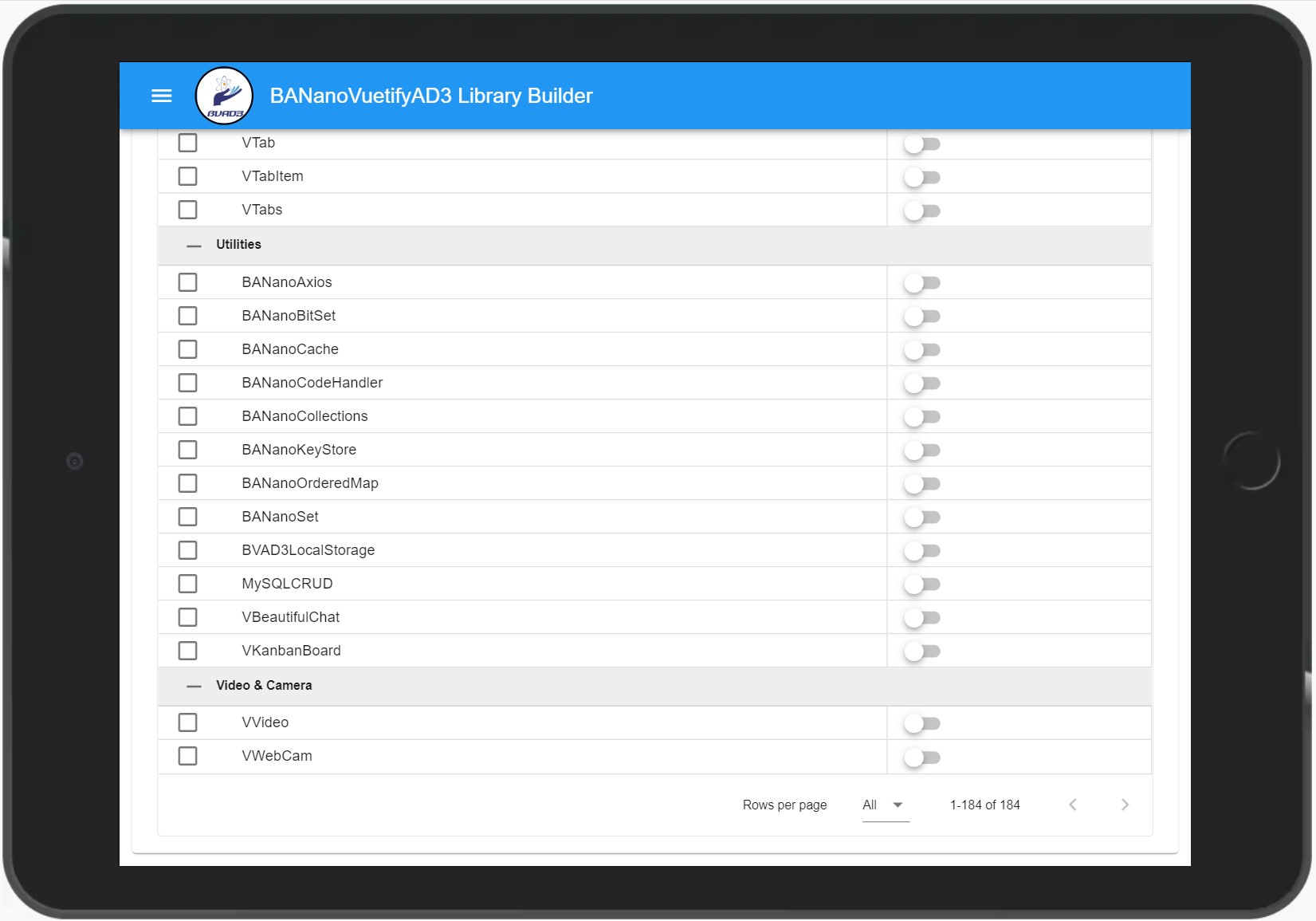The height and width of the screenshot is (921, 1316).
Task: Enable the BANanoCache switch
Action: 922,349
